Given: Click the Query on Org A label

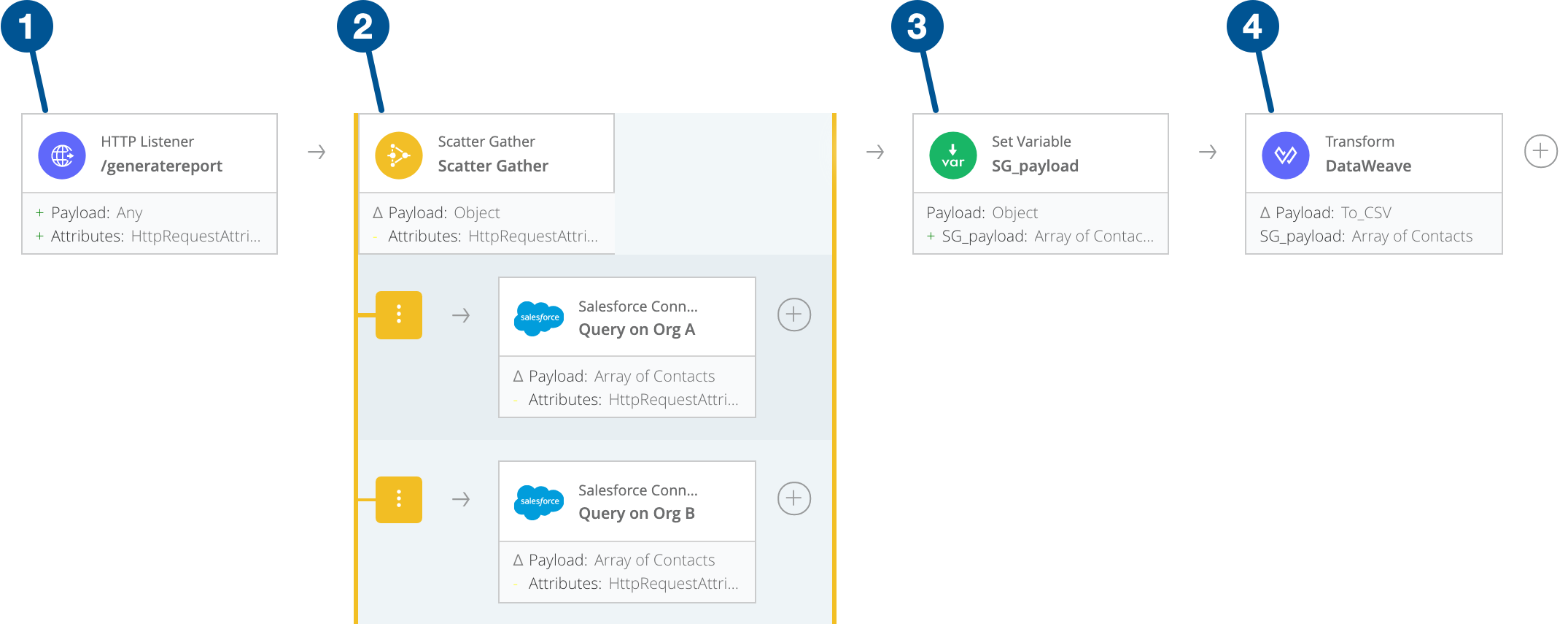Looking at the screenshot, I should [x=636, y=330].
